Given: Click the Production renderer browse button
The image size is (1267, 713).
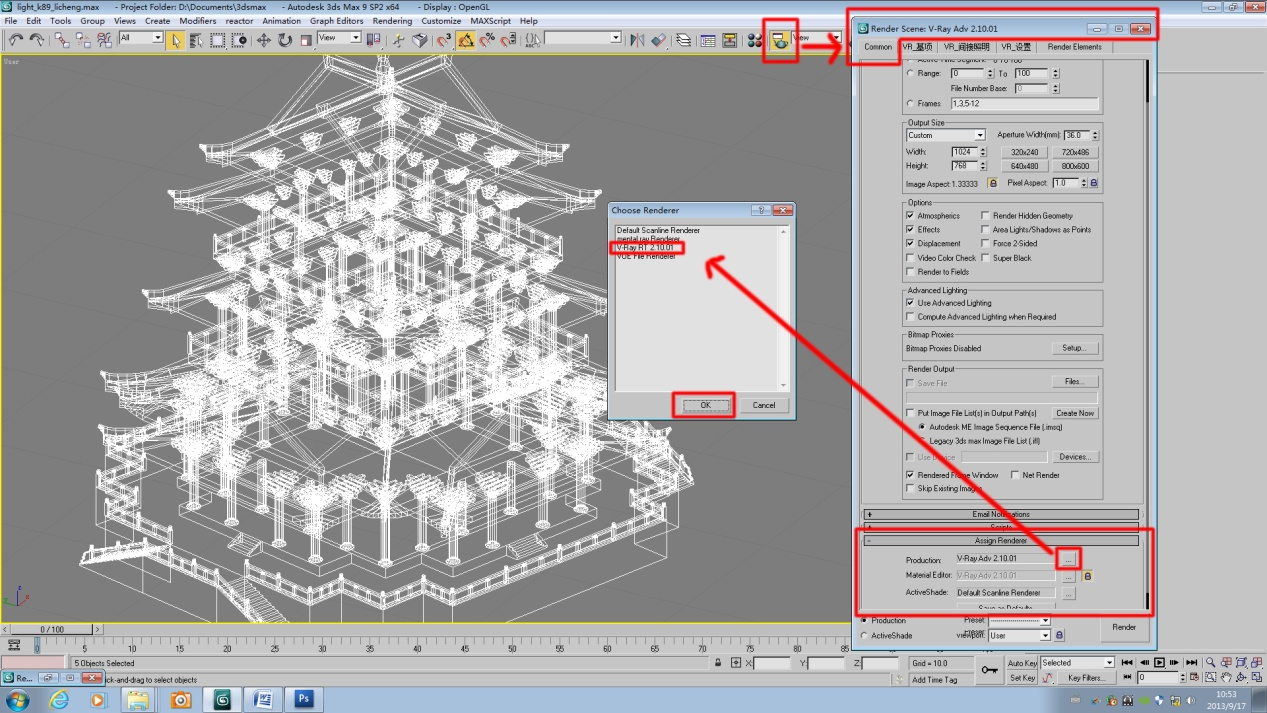Looking at the screenshot, I should (1068, 558).
